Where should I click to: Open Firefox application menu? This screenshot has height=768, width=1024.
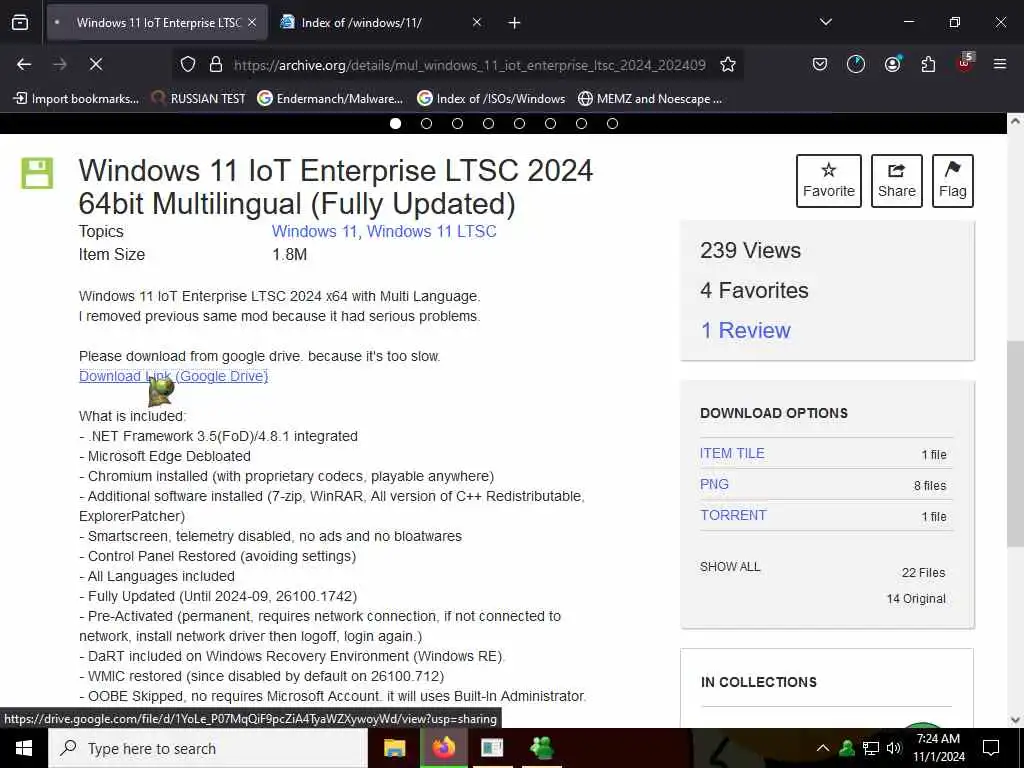[x=1000, y=64]
